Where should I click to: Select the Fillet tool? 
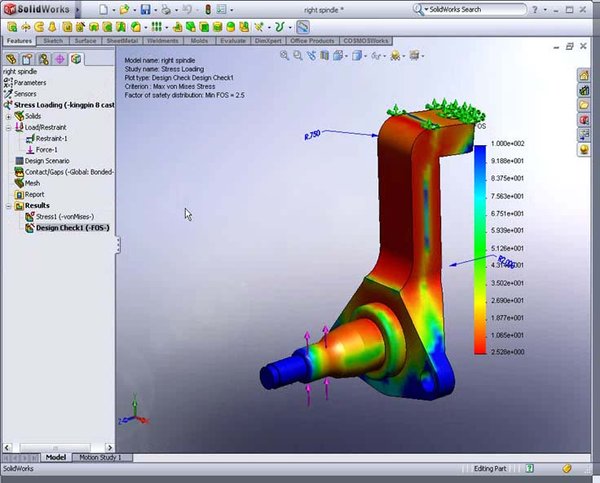coord(136,27)
